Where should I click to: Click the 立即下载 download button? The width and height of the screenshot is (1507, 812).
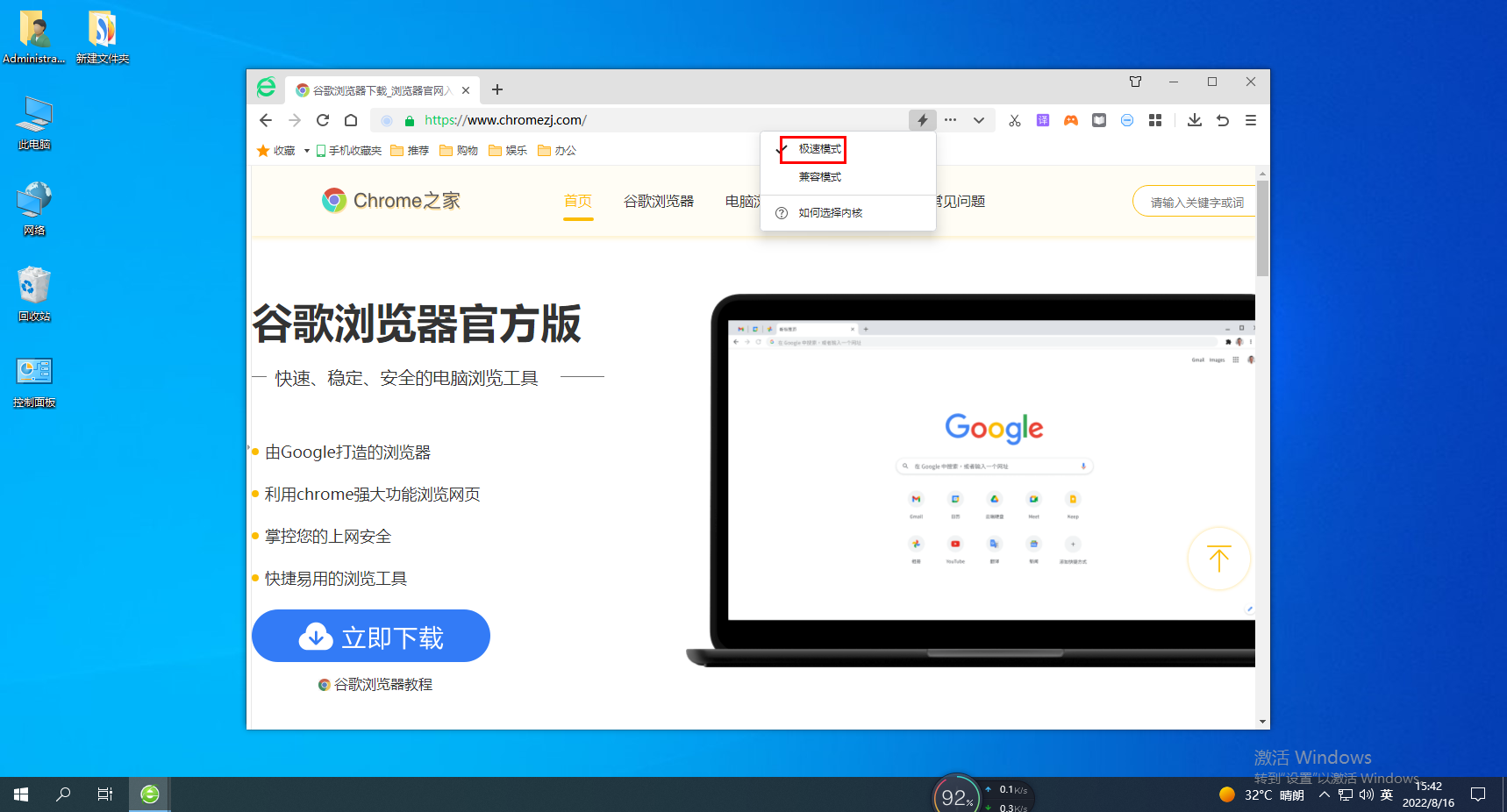coord(371,637)
